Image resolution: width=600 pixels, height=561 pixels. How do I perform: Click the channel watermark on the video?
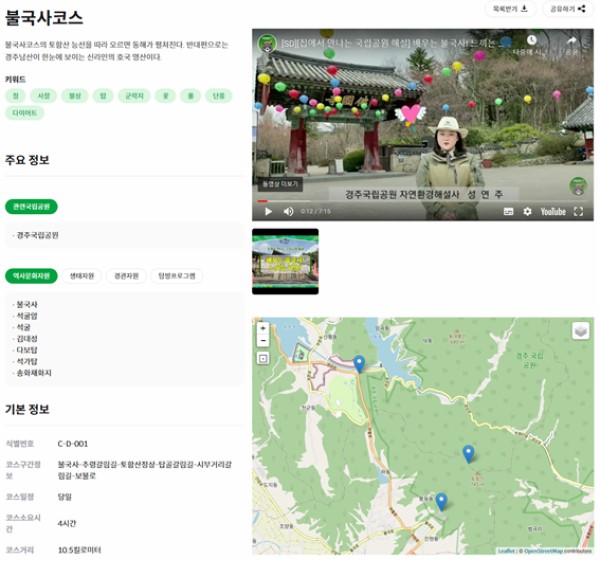click(578, 186)
